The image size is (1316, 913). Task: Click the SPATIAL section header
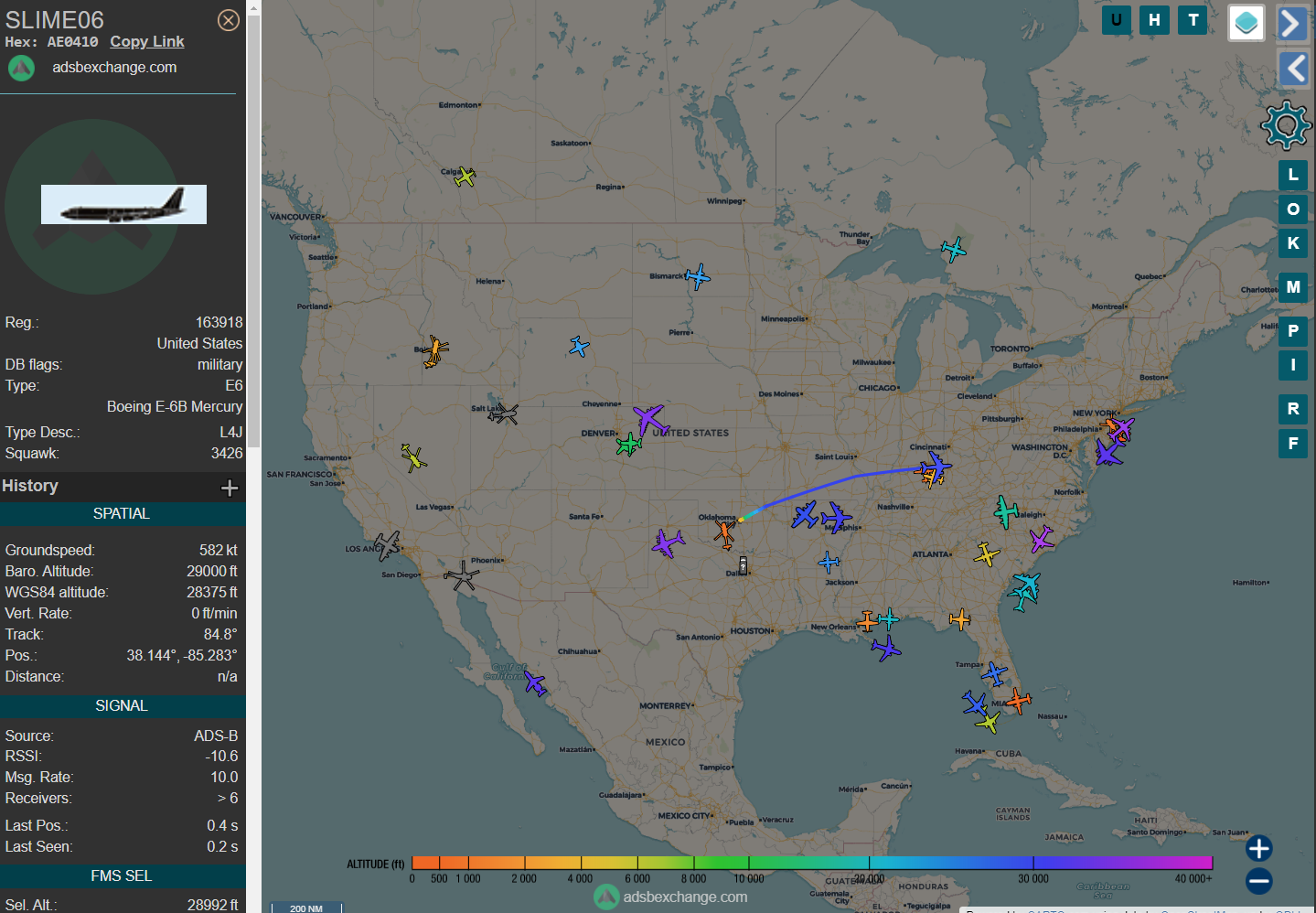click(122, 514)
